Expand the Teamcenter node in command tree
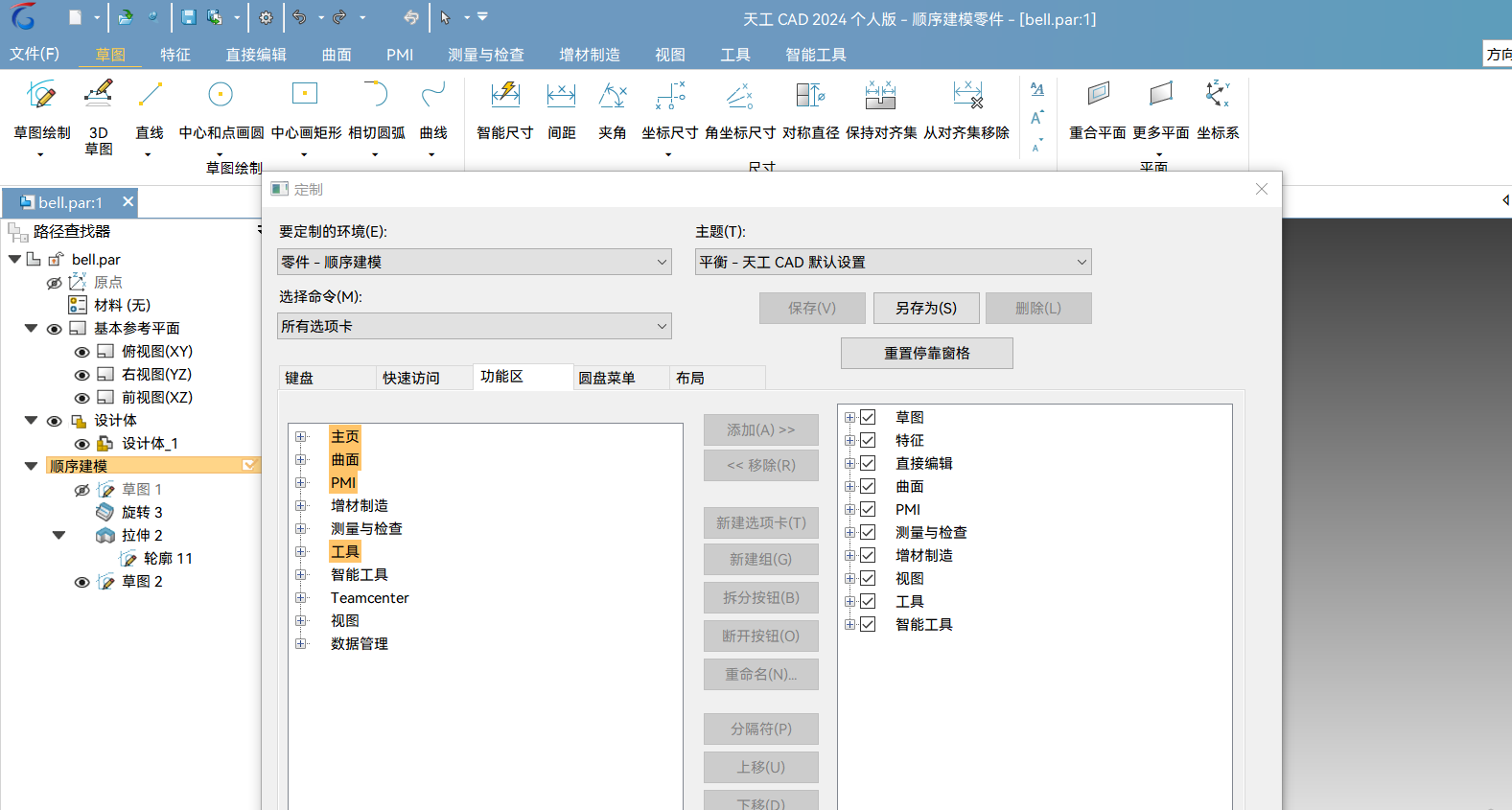 click(301, 597)
